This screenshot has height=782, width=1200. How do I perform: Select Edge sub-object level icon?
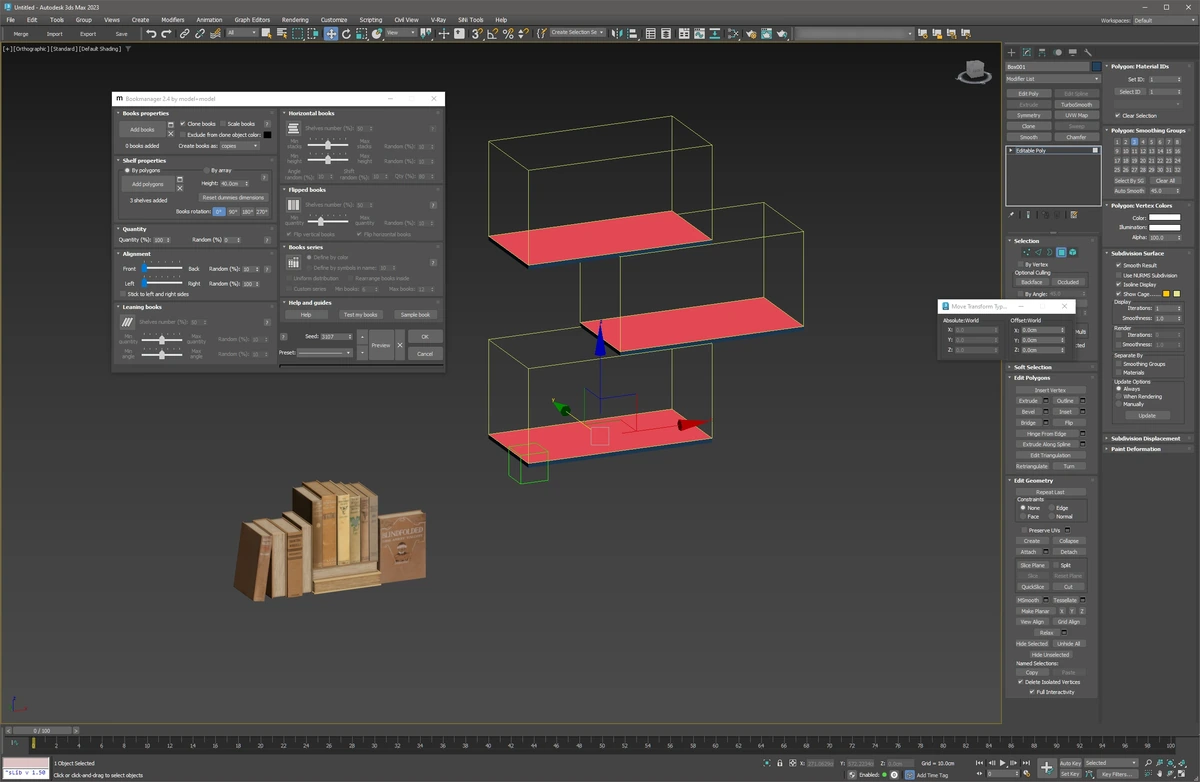[x=1038, y=252]
